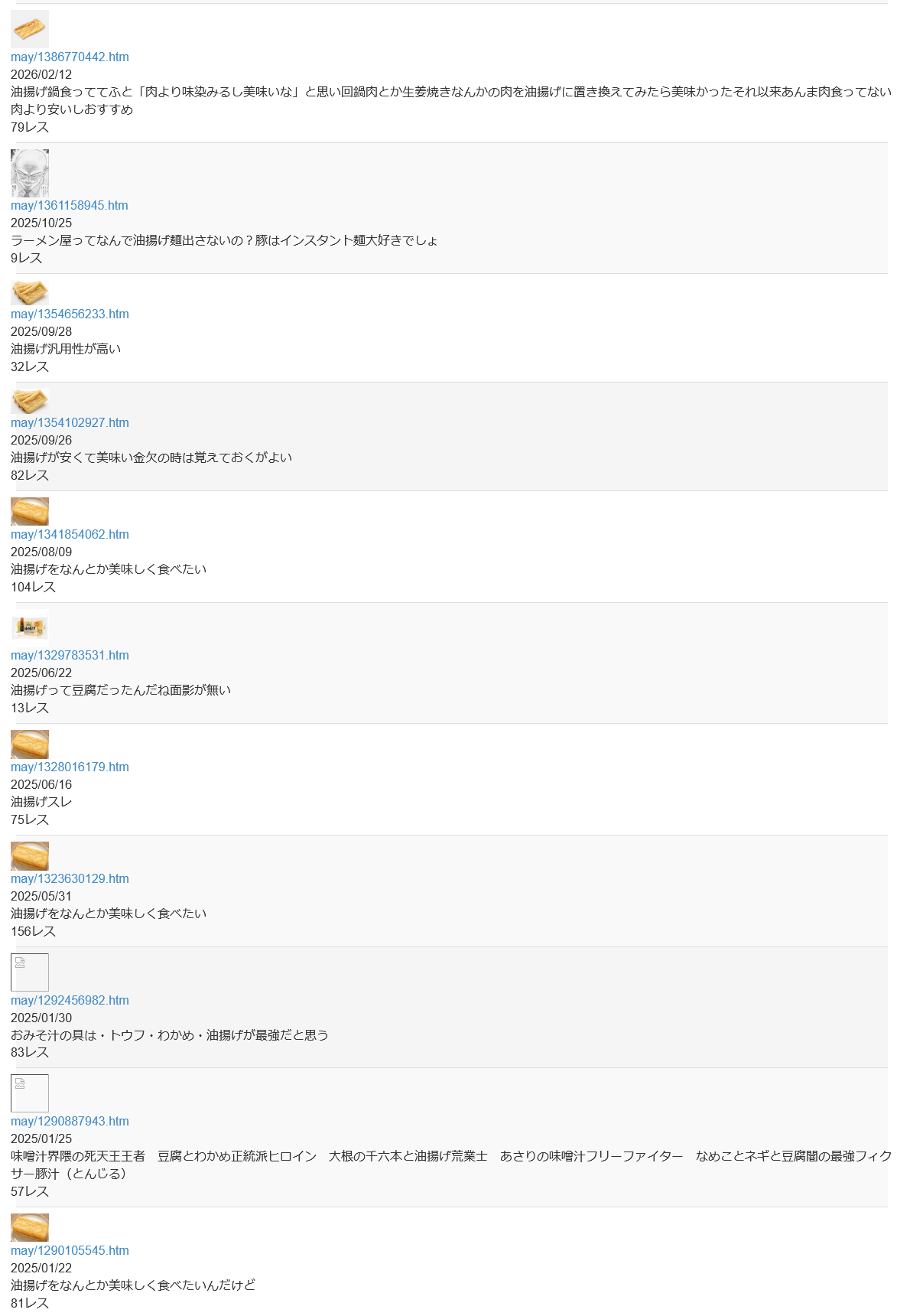
Task: Click broken image icon above may/1292456982.htm
Action: 30,972
